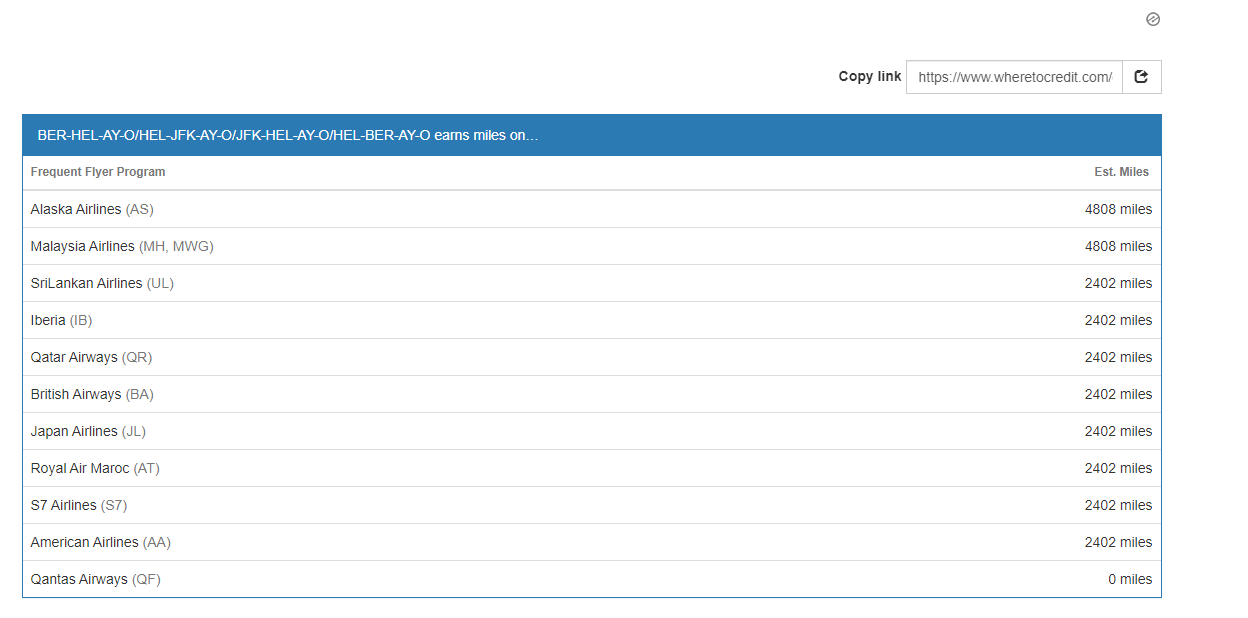
Task: Click Iberia 2402 miles value
Action: click(x=1118, y=320)
